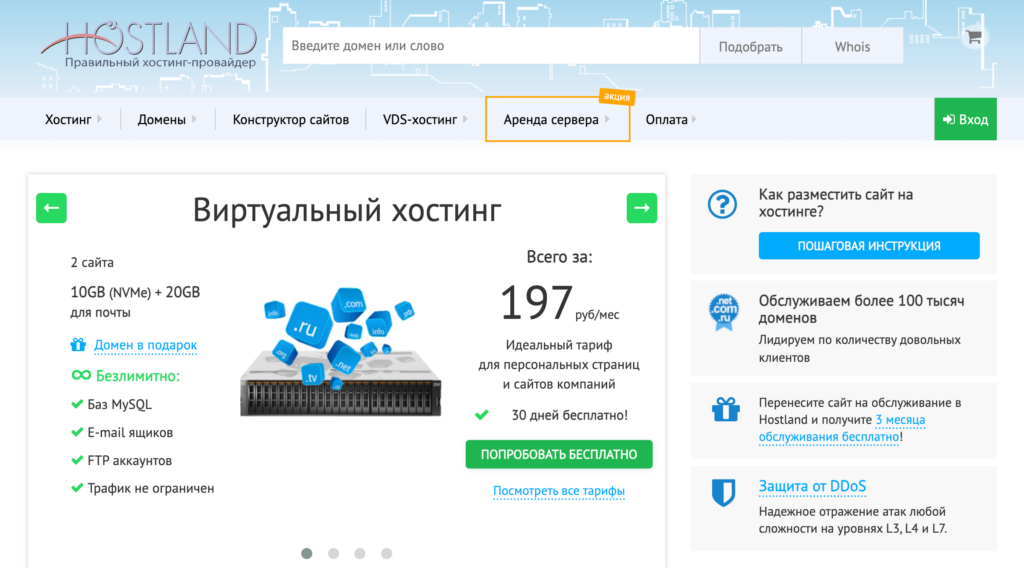Focus the domain search input field
Image resolution: width=1024 pixels, height=568 pixels.
pyautogui.click(x=491, y=46)
